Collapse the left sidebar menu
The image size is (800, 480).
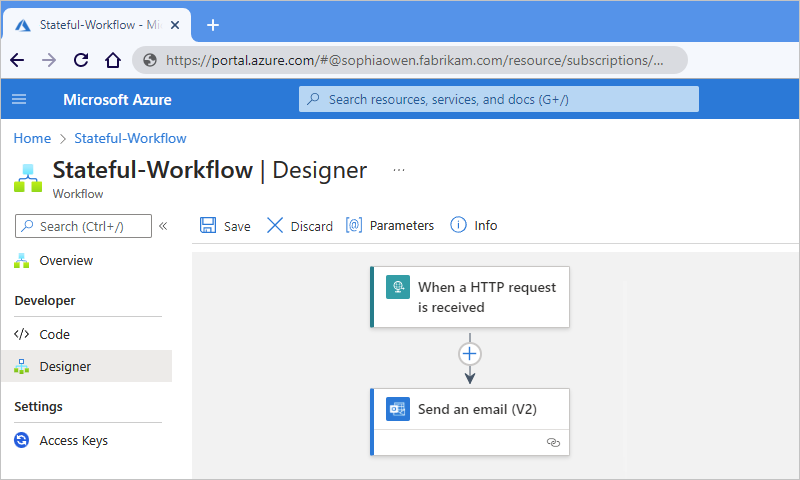coord(163,226)
